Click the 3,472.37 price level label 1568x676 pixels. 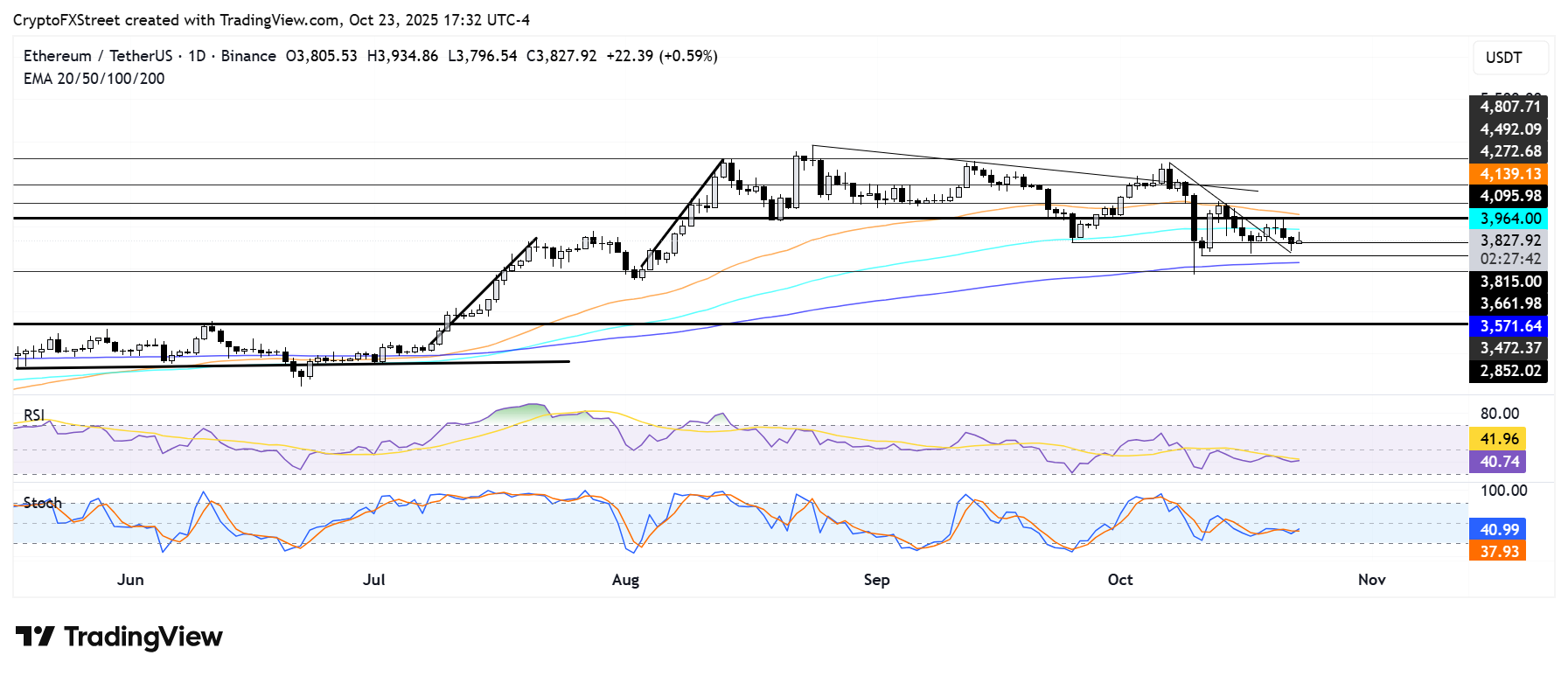pyautogui.click(x=1509, y=348)
